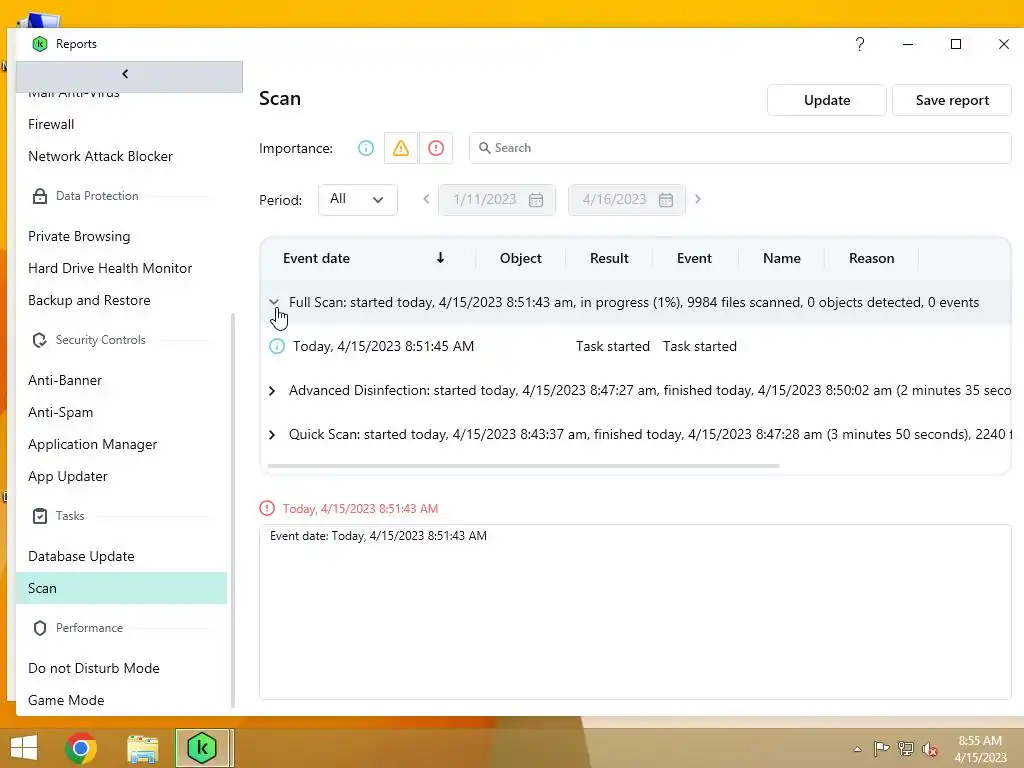Toggle the informational importance filter icon
This screenshot has height=768, width=1024.
tap(366, 148)
